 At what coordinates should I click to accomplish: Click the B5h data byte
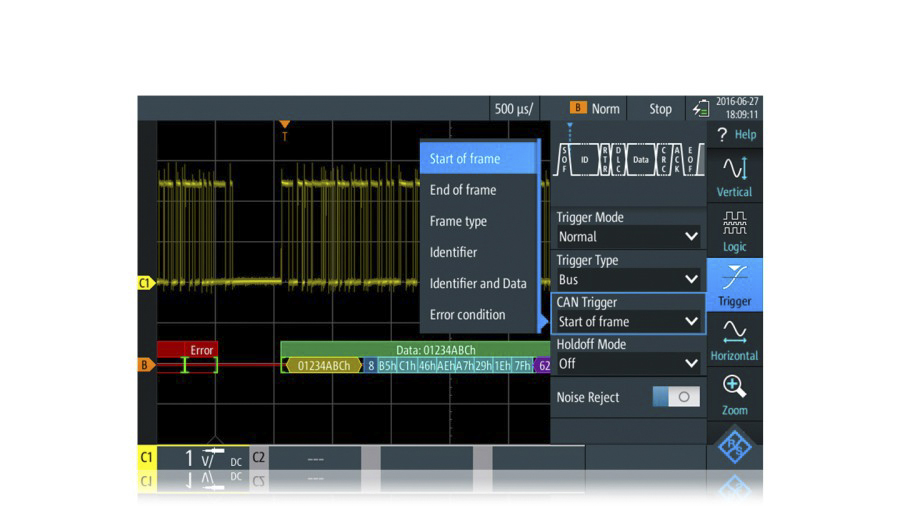[387, 365]
